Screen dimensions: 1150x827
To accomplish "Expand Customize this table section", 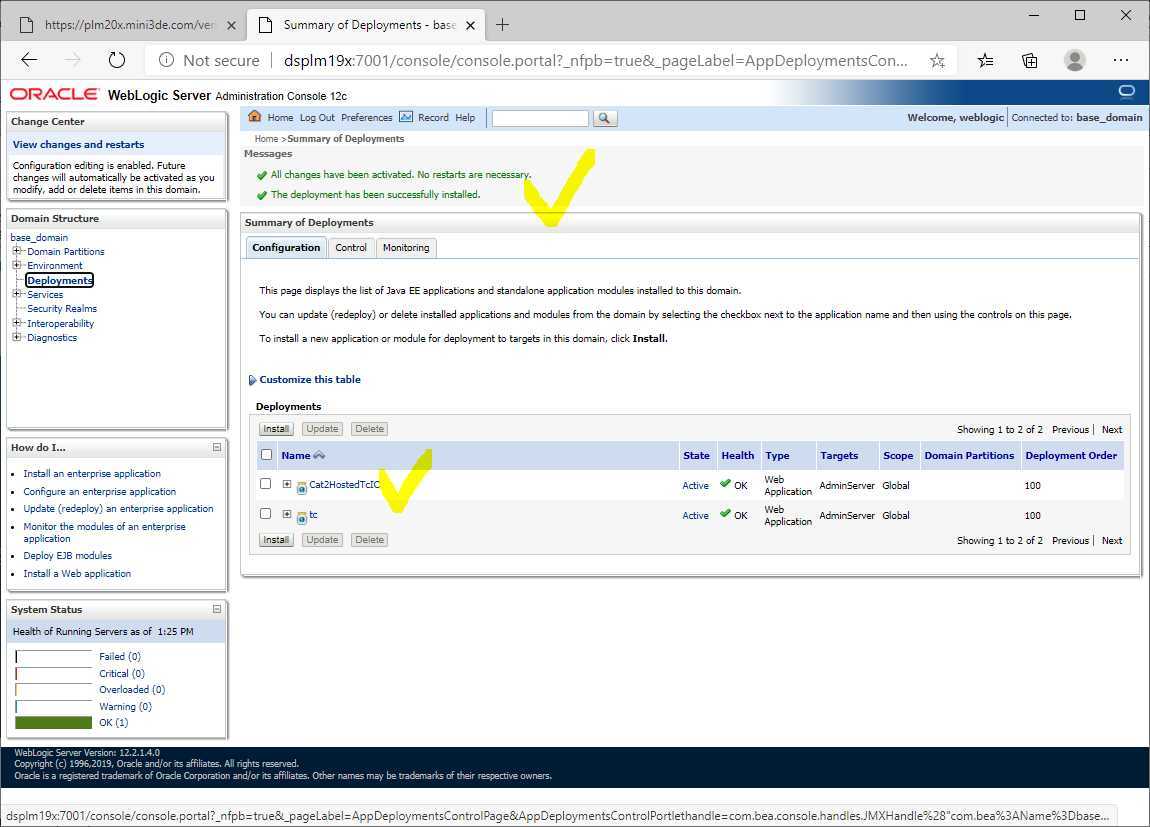I will pos(252,380).
